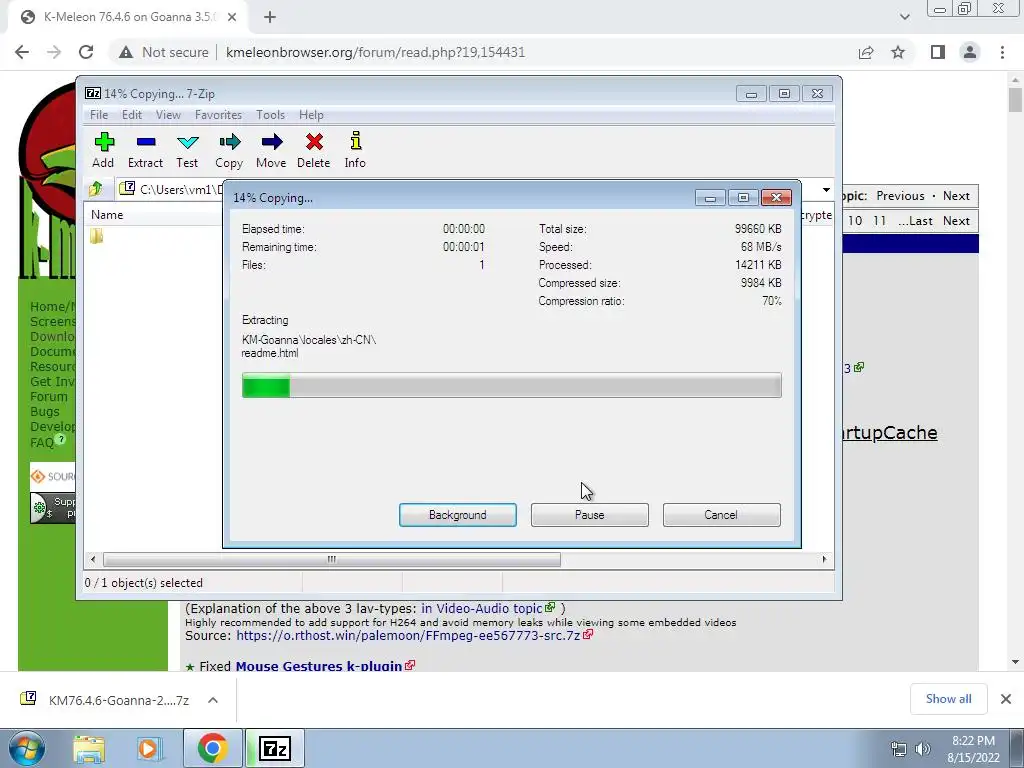
Task: Pause the extraction process
Action: 589,515
